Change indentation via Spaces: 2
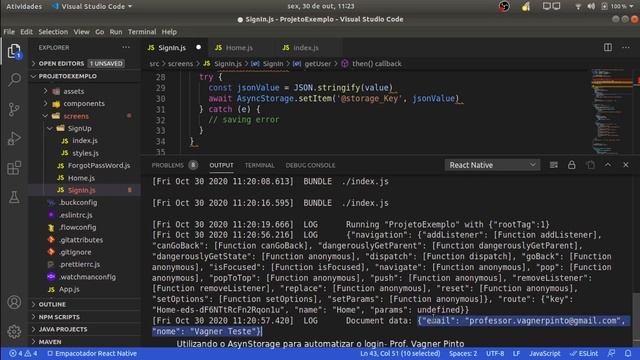This screenshot has width=640, height=360. pos(463,353)
